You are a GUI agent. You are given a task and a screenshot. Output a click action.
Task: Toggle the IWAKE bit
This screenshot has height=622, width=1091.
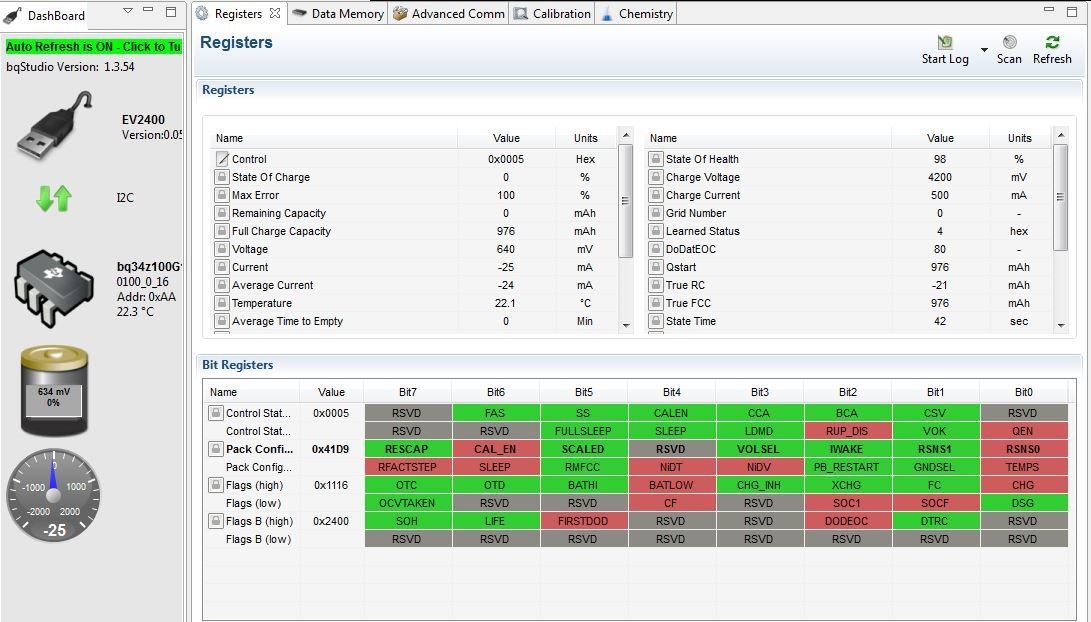[847, 449]
